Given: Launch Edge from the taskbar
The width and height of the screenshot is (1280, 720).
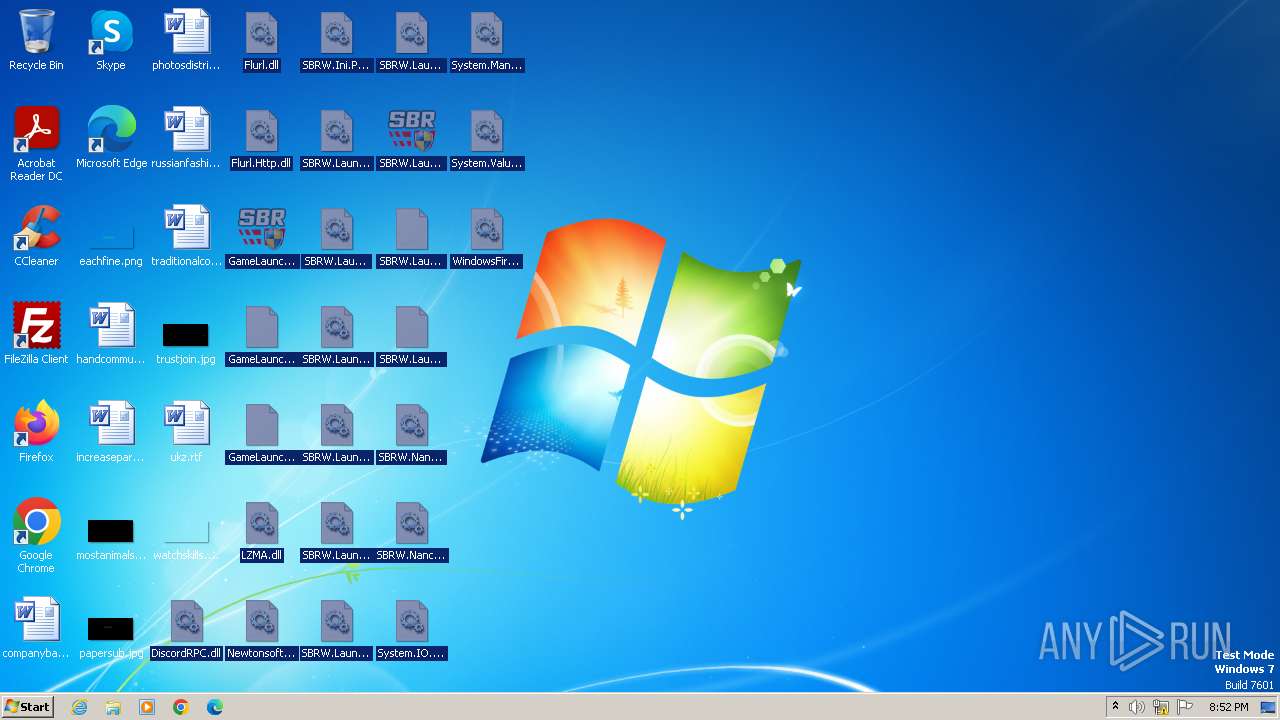Looking at the screenshot, I should [x=215, y=707].
